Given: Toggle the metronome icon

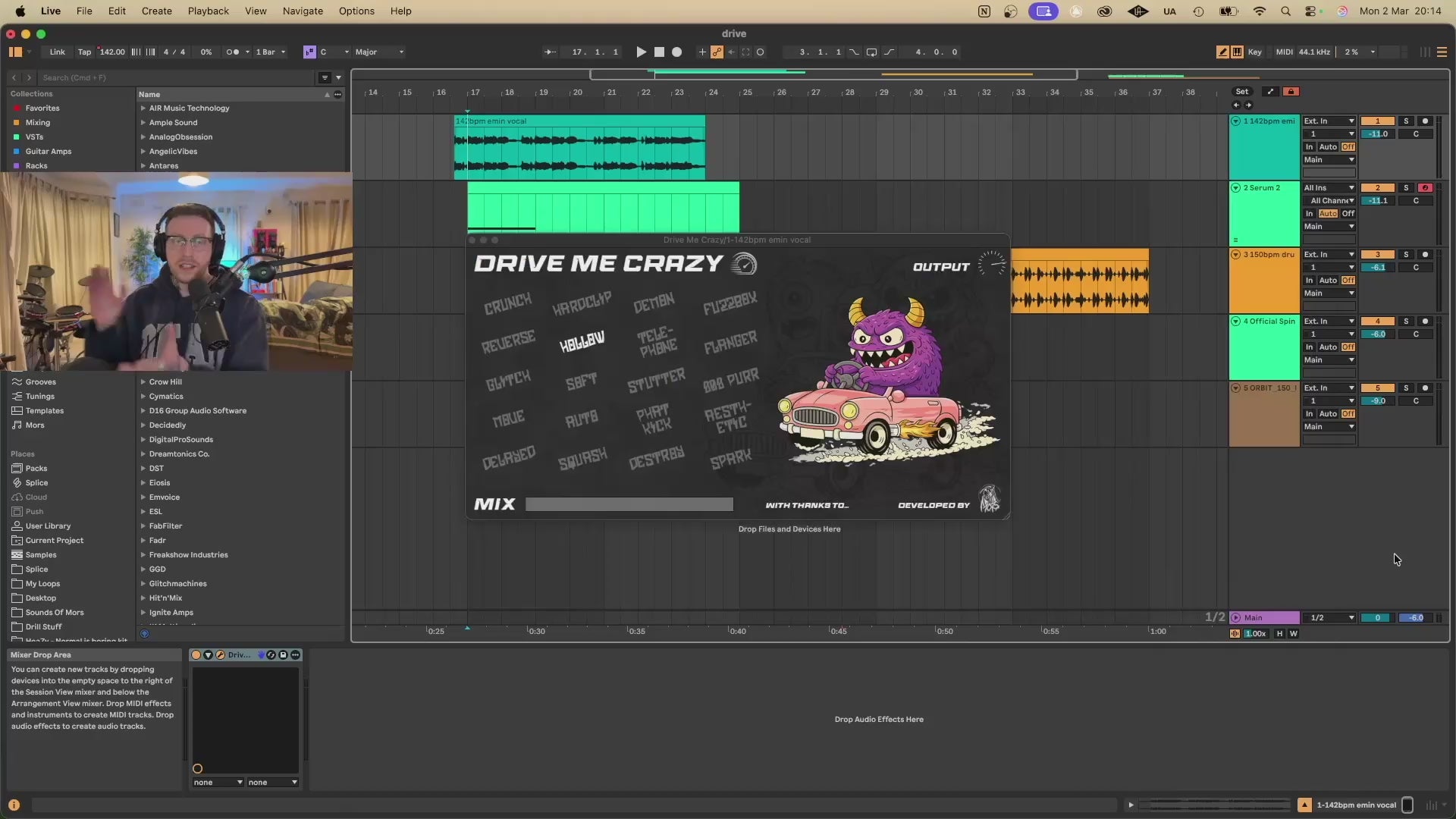Looking at the screenshot, I should (x=233, y=52).
